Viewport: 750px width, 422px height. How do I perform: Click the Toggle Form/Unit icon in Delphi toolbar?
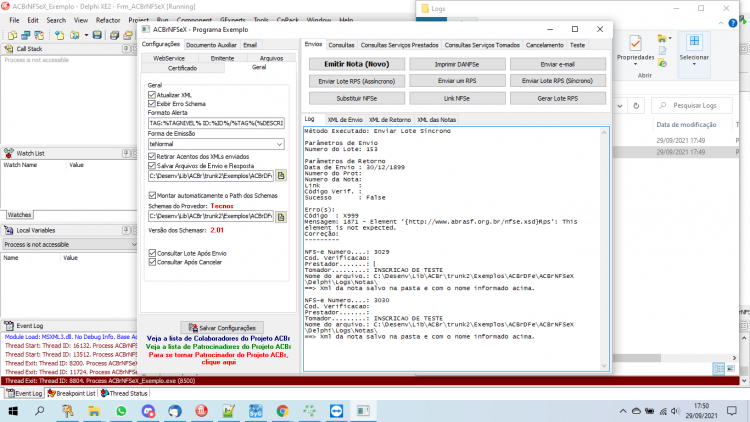pyautogui.click(x=39, y=35)
